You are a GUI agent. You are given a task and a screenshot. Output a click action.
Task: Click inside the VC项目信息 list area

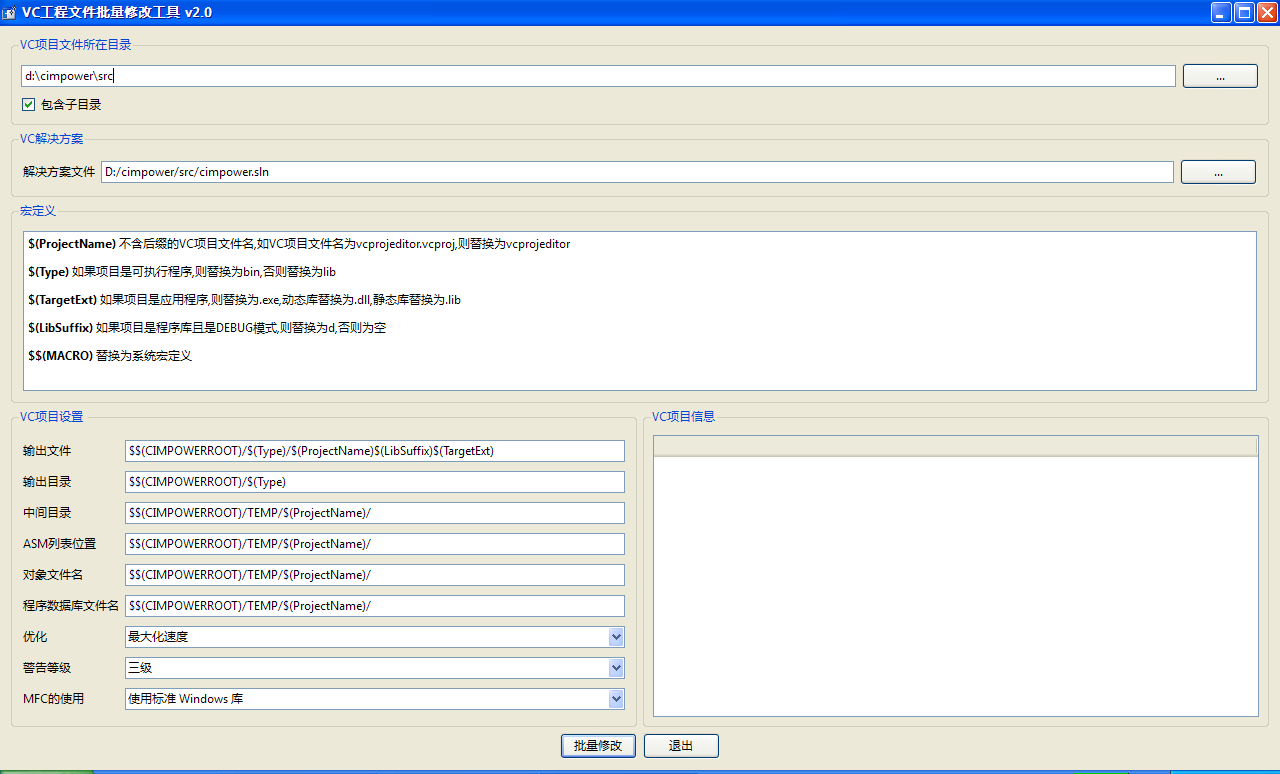point(956,586)
